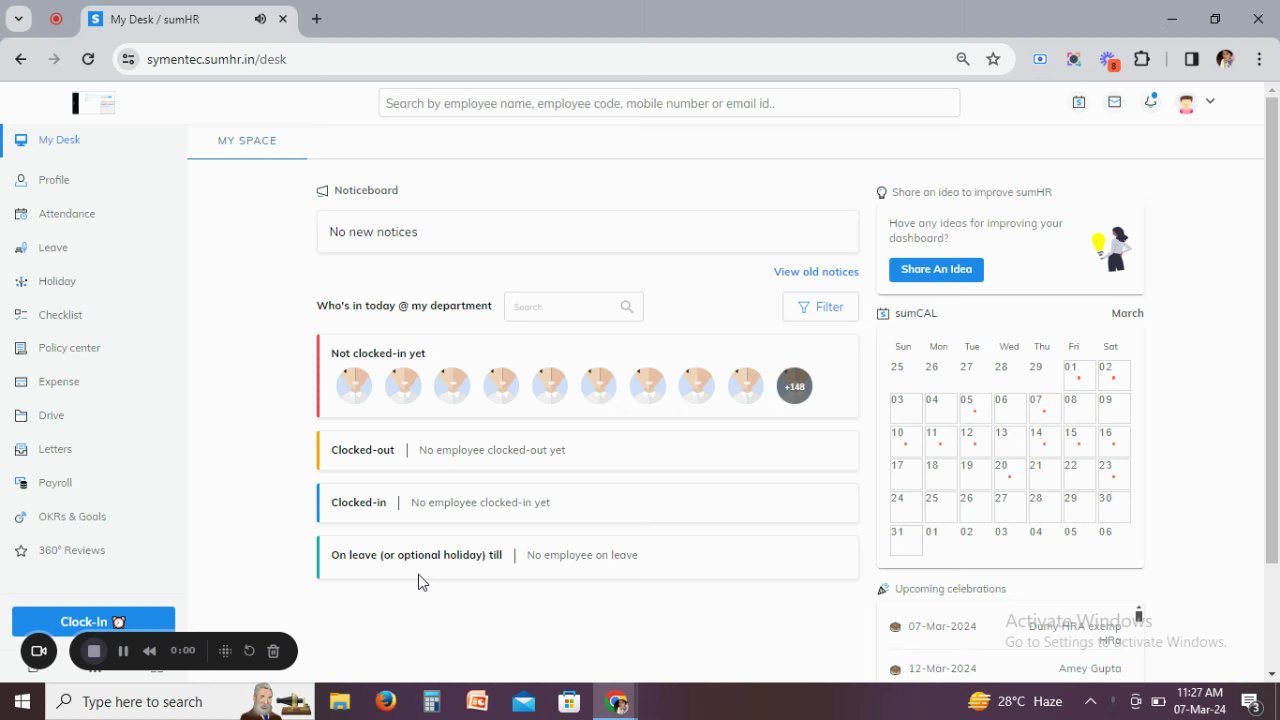Click the Payroll sidebar icon

click(x=20, y=483)
